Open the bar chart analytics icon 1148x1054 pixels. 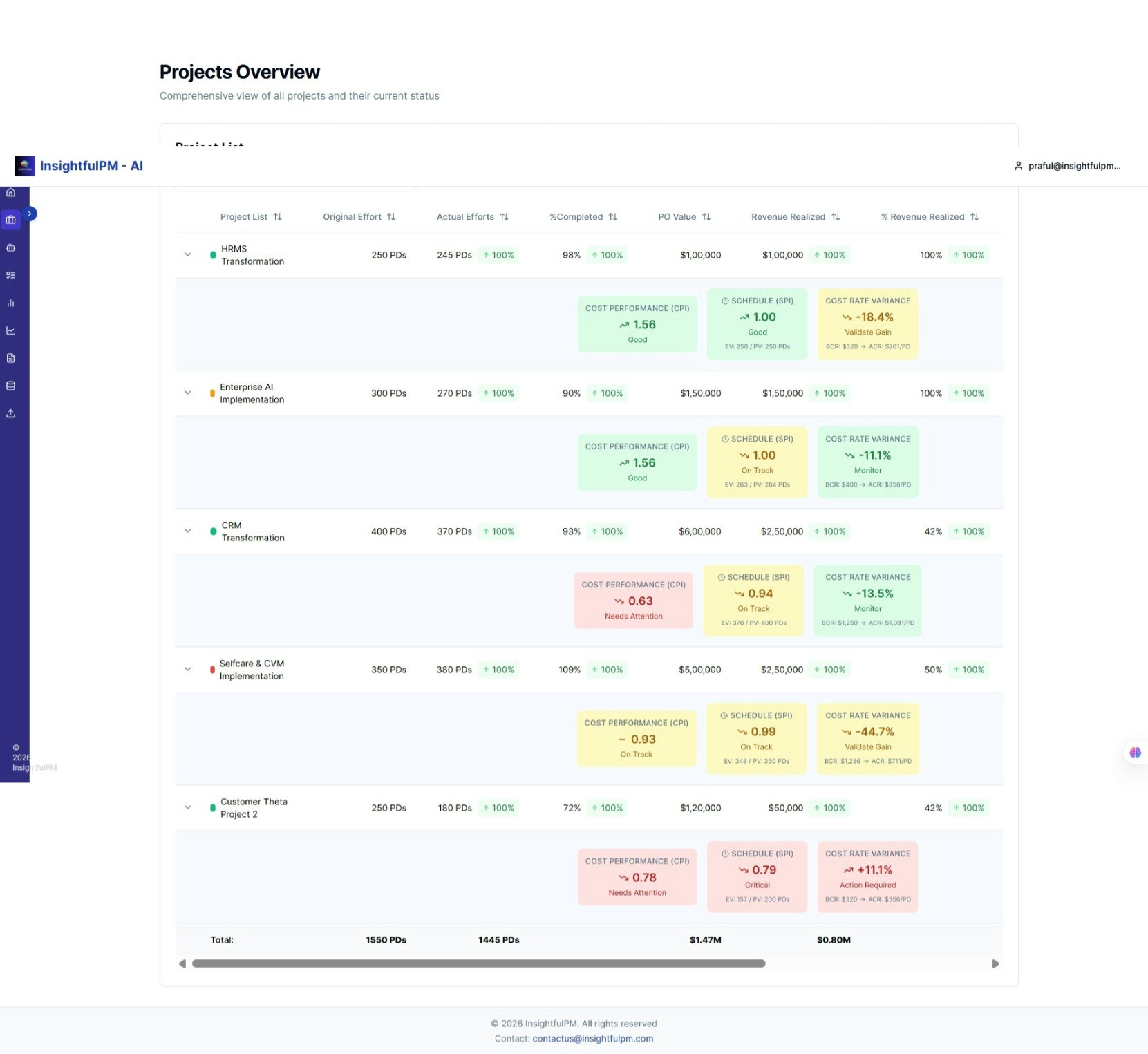tap(11, 303)
